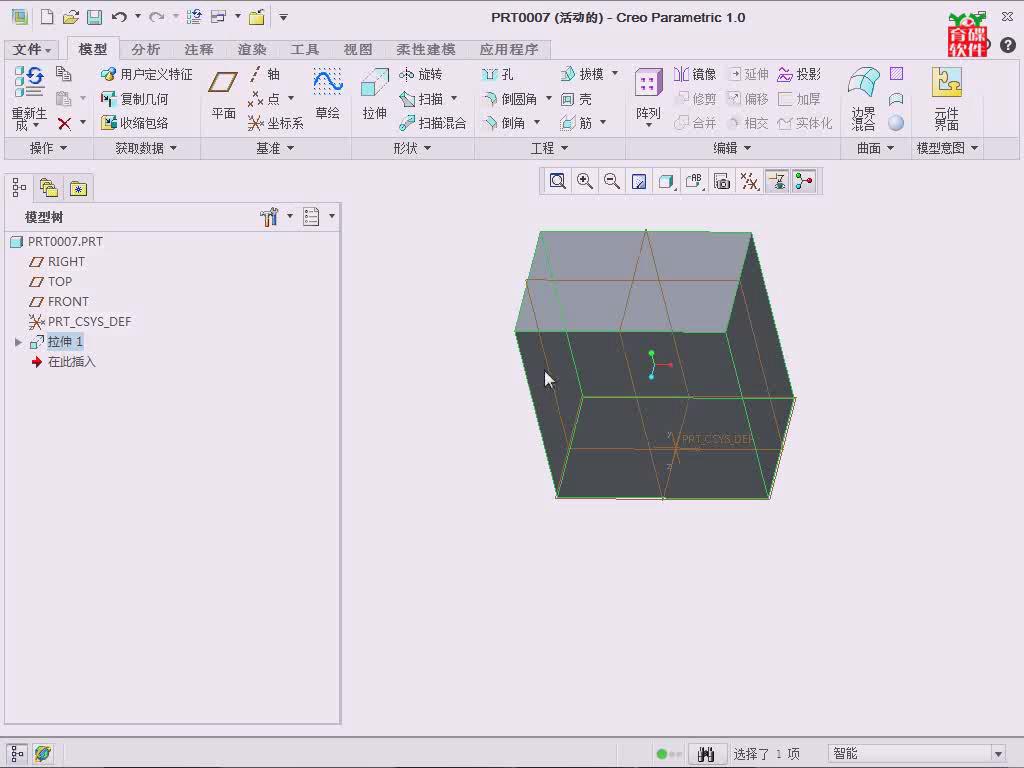Switch to the 渲染 tab
1024x768 pixels.
tap(251, 49)
